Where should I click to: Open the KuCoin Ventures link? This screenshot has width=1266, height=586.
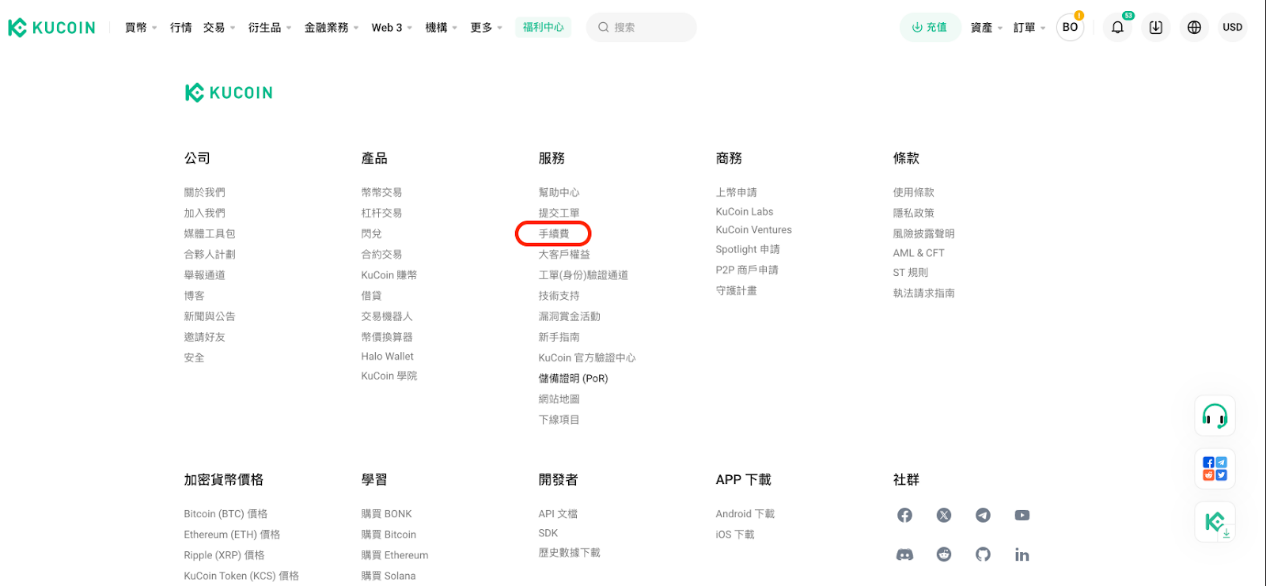point(754,230)
